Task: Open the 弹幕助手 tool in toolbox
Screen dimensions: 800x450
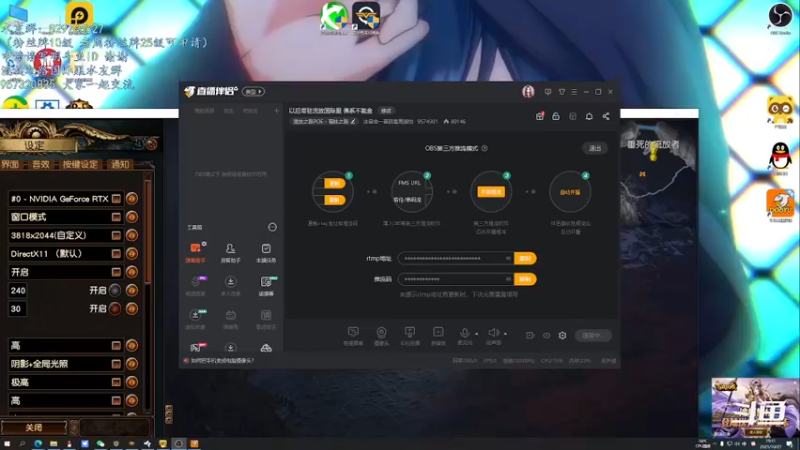Action: pyautogui.click(x=195, y=253)
